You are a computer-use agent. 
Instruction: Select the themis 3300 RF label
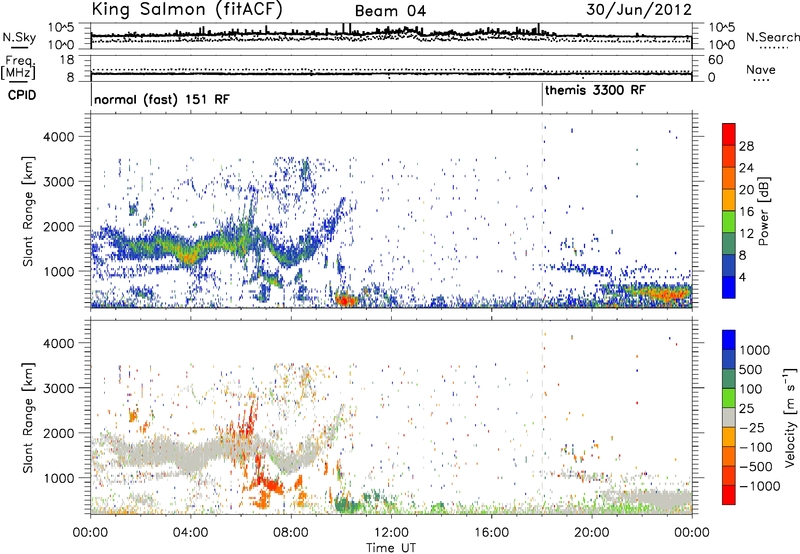point(595,91)
